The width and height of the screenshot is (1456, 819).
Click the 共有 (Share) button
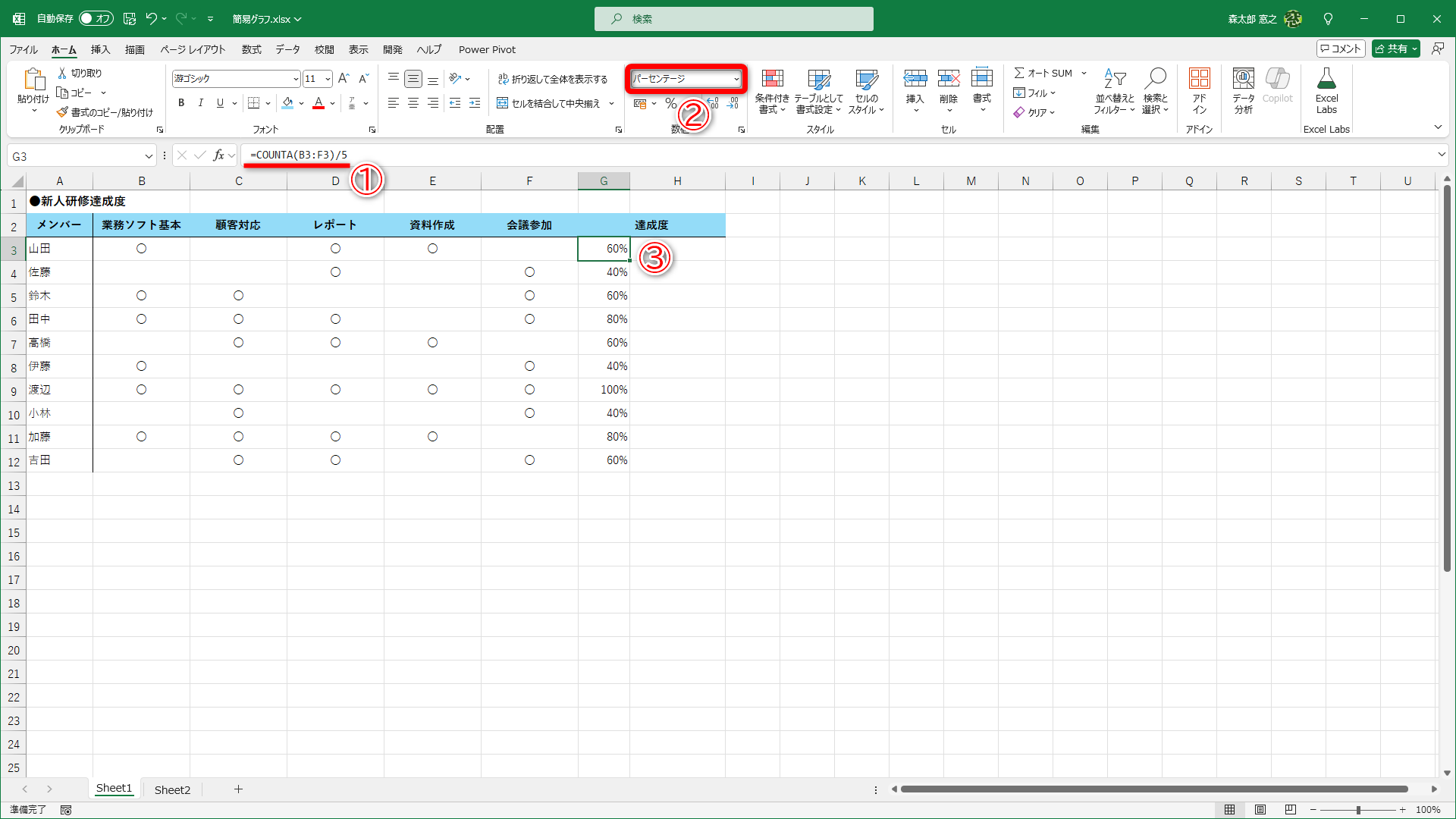coord(1395,48)
